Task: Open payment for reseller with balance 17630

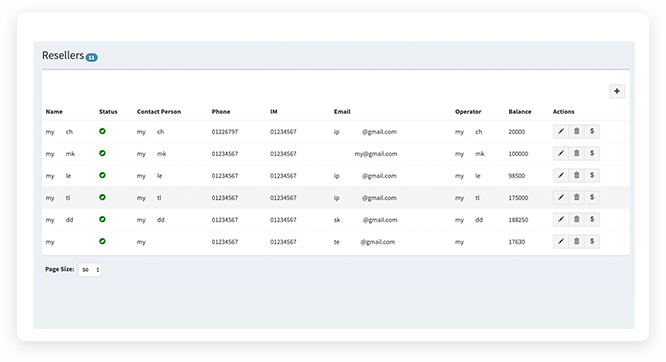Action: [592, 242]
